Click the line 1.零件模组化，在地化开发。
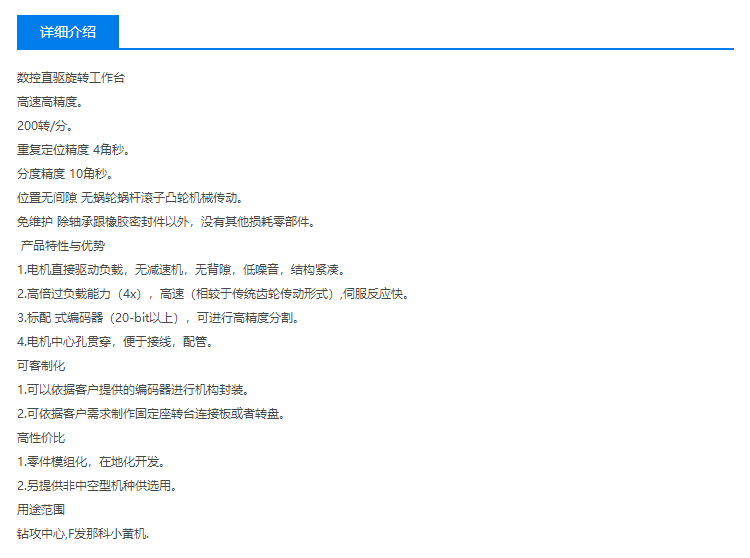Viewport: 750px width, 558px height. coord(91,462)
